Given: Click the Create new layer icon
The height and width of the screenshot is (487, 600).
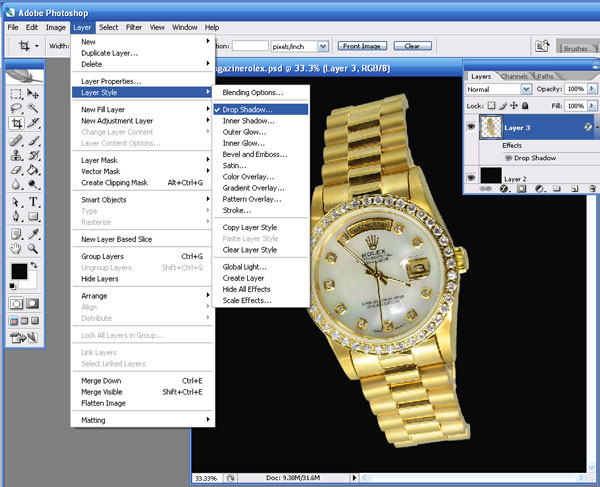Looking at the screenshot, I should pyautogui.click(x=575, y=189).
